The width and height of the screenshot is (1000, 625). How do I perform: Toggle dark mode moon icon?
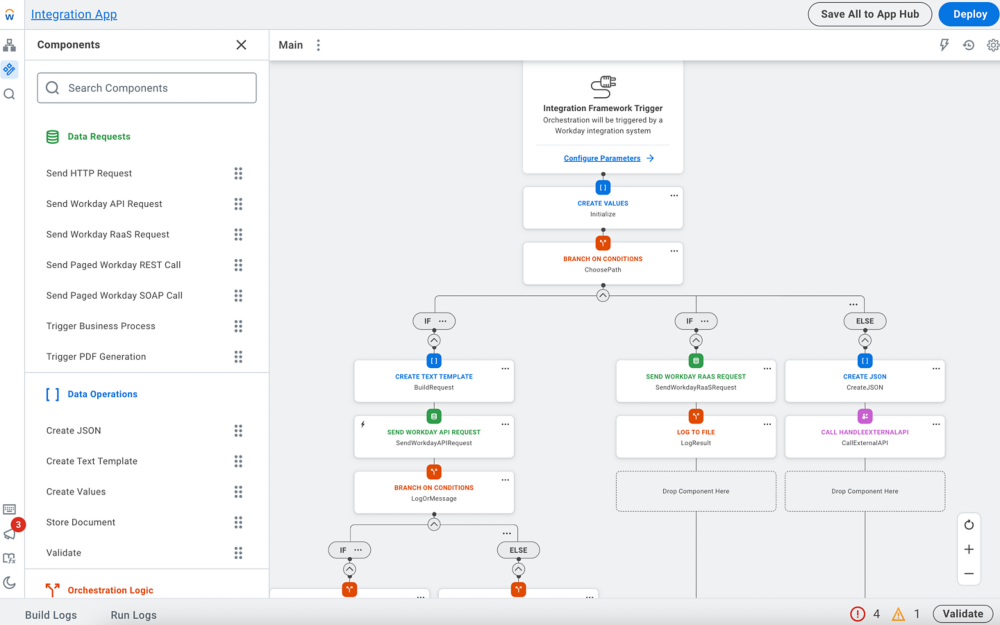coord(10,582)
